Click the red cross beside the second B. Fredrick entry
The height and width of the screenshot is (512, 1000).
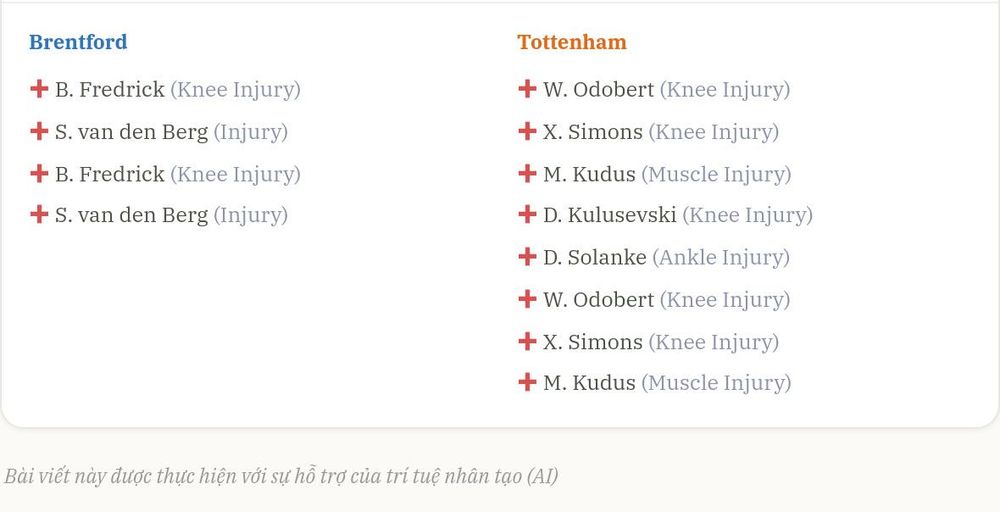pos(39,173)
